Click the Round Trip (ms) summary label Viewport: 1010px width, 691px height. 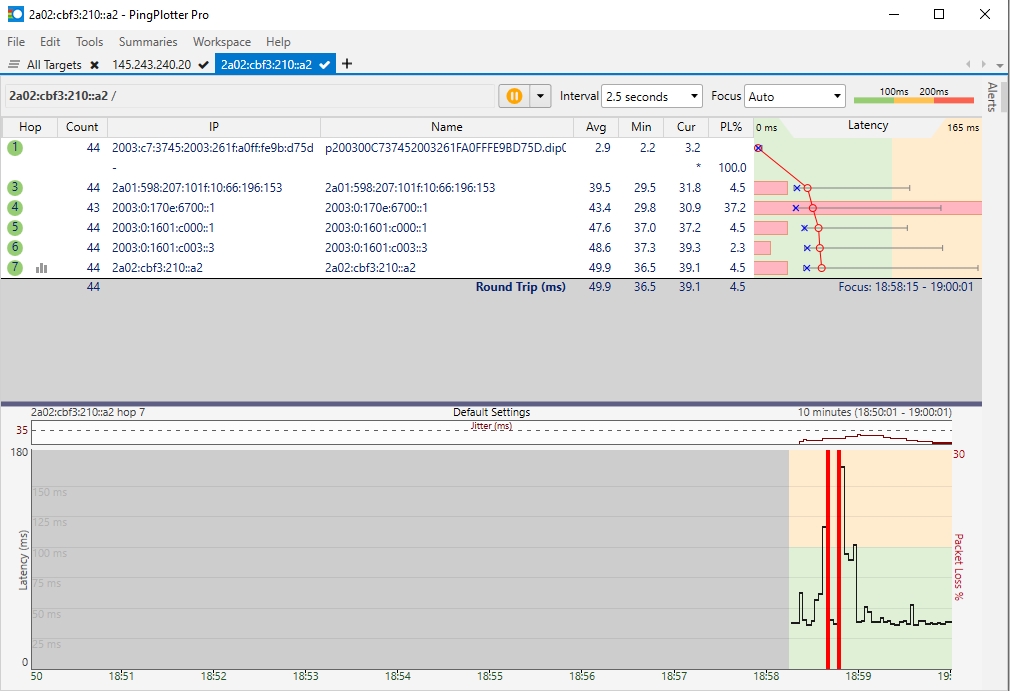[520, 287]
